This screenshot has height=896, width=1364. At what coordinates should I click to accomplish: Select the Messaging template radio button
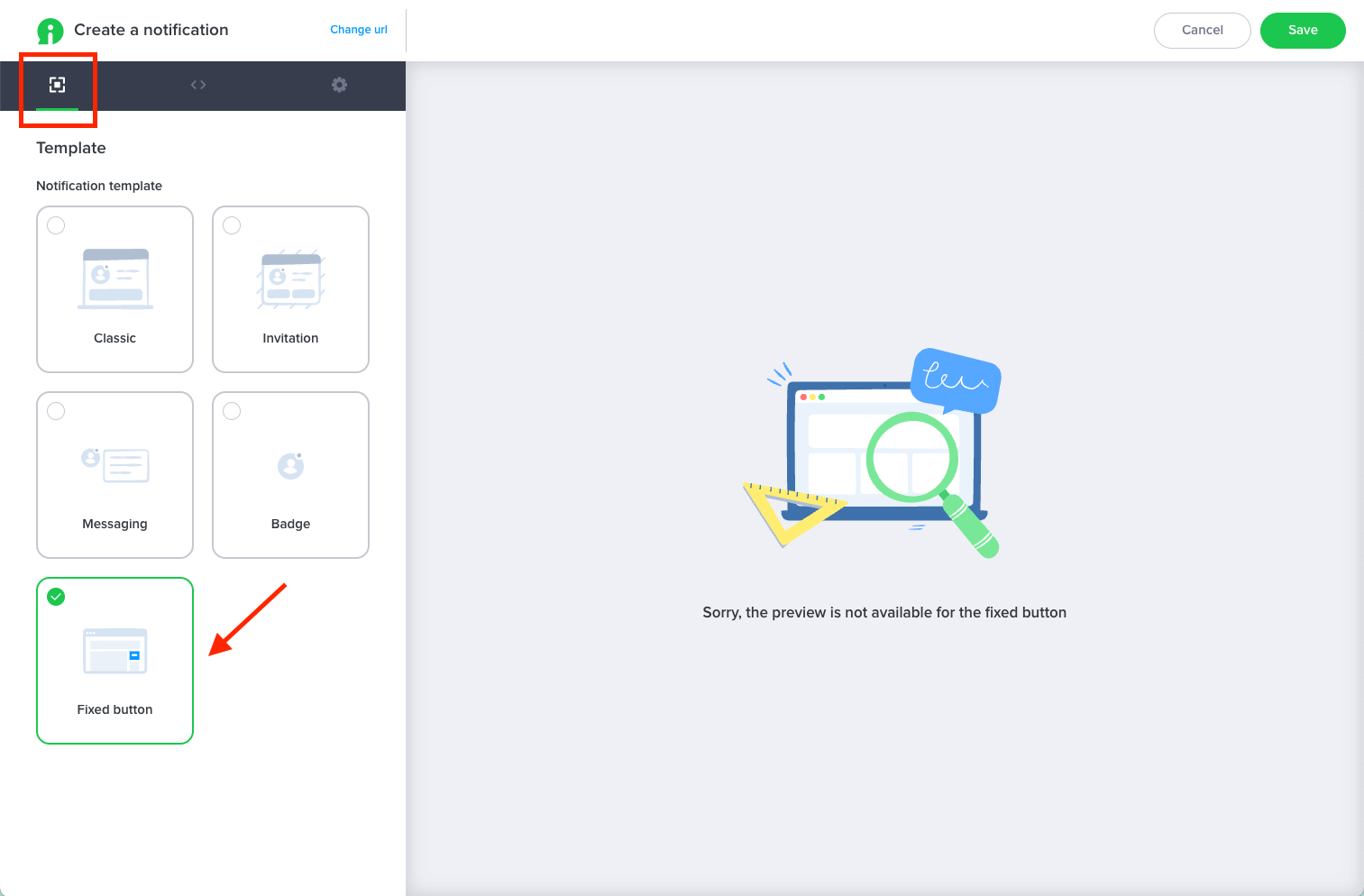click(56, 411)
